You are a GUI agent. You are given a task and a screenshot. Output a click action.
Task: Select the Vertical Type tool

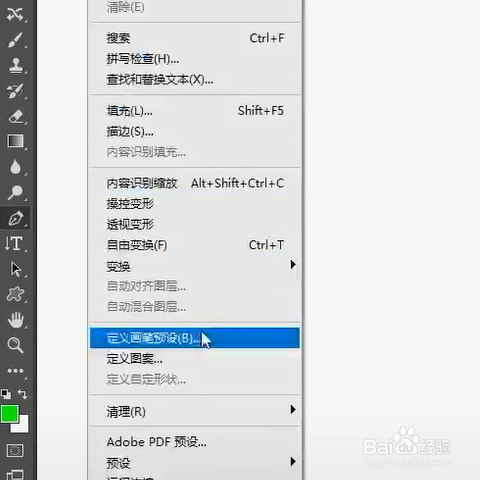point(14,243)
